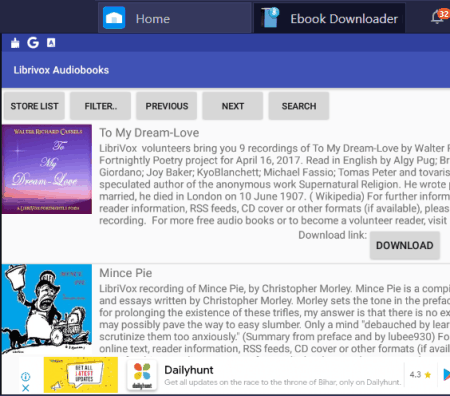The width and height of the screenshot is (450, 396).
Task: Click the To My Dream-Love description text
Action: coord(274,184)
